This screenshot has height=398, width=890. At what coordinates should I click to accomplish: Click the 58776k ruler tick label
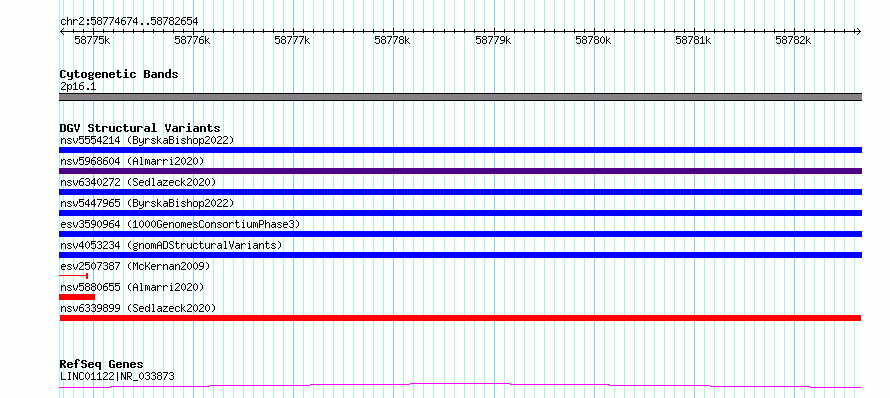192,40
